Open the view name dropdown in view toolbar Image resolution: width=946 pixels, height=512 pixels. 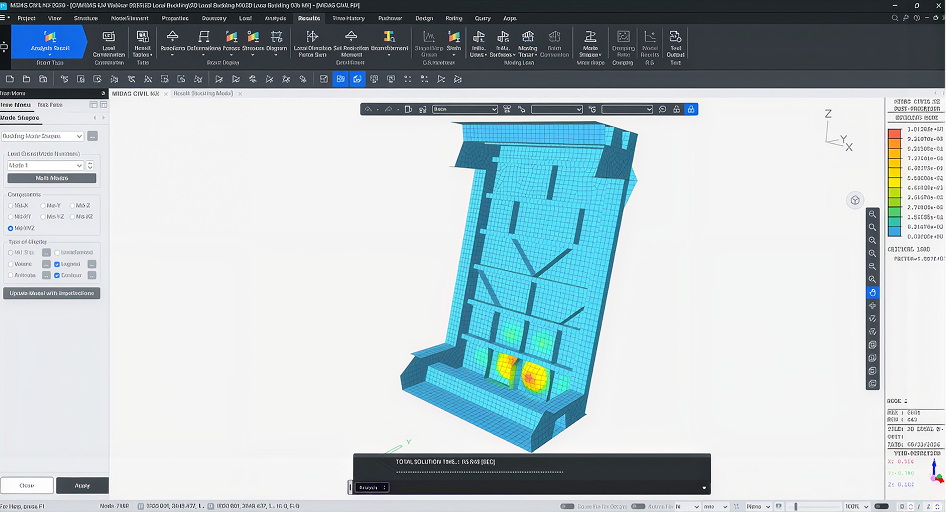(x=465, y=109)
